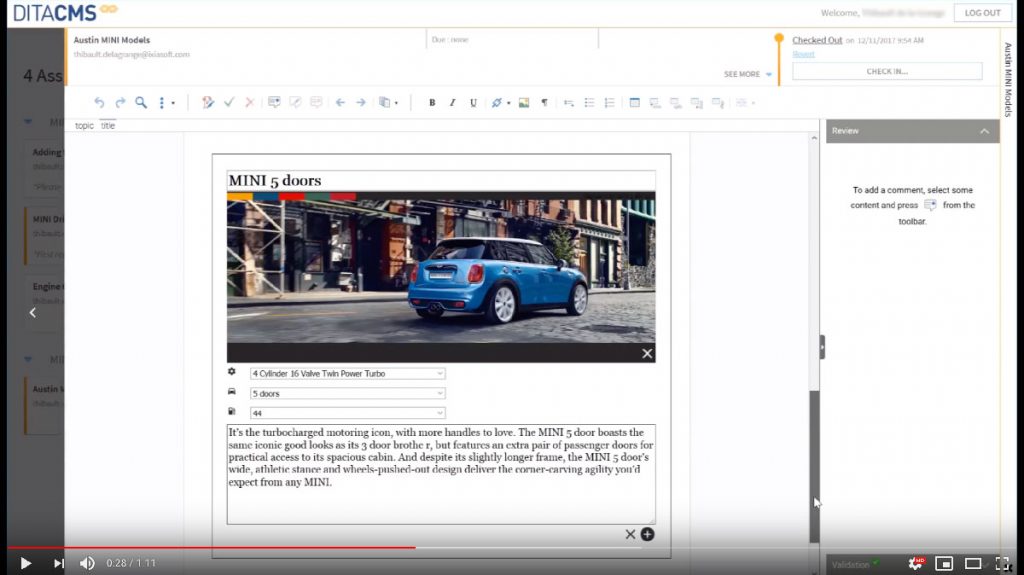Screen dimensions: 1024x575
Task: Reject change with the red X icon
Action: (x=249, y=103)
